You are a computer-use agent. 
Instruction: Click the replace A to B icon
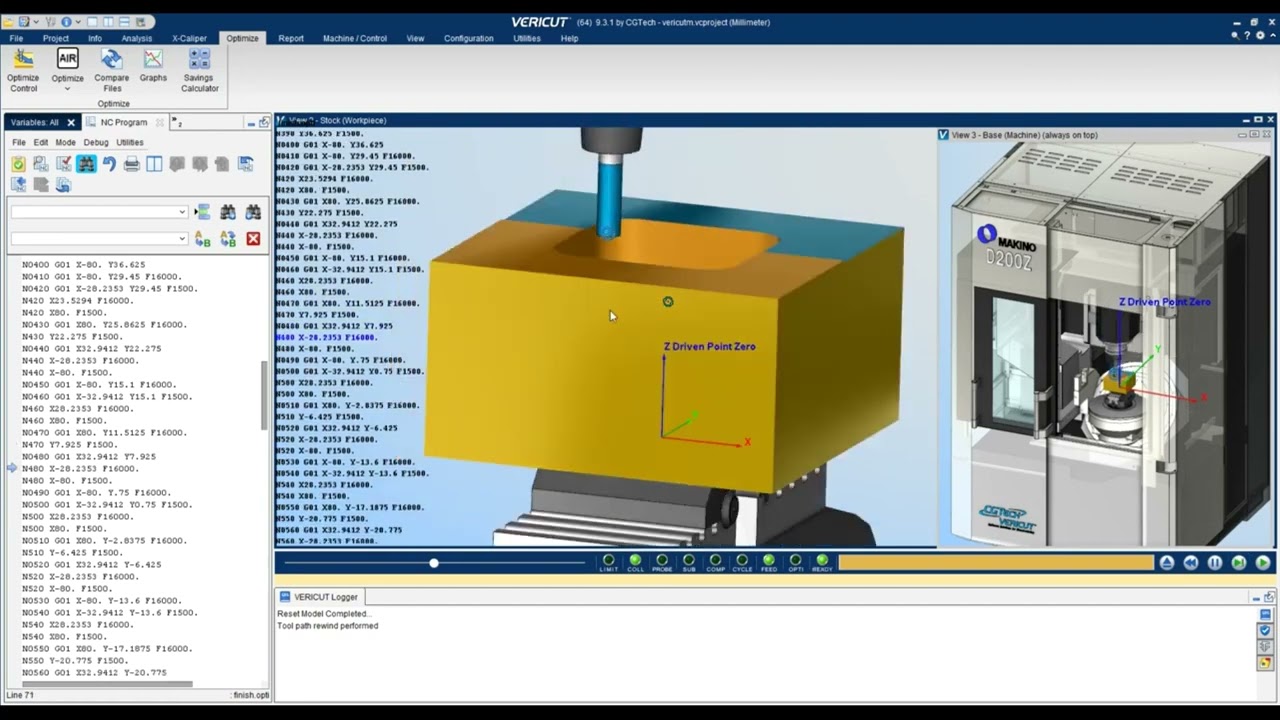pyautogui.click(x=202, y=238)
